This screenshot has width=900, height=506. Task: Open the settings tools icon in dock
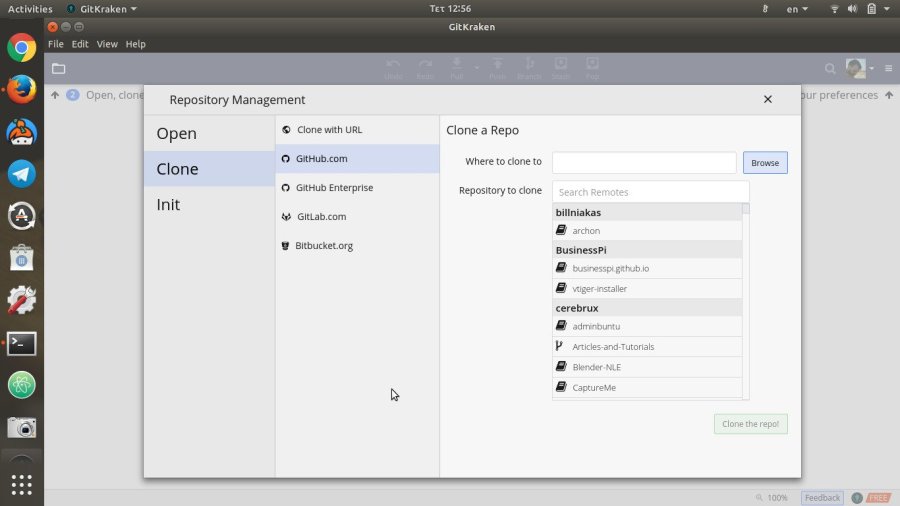pos(22,301)
